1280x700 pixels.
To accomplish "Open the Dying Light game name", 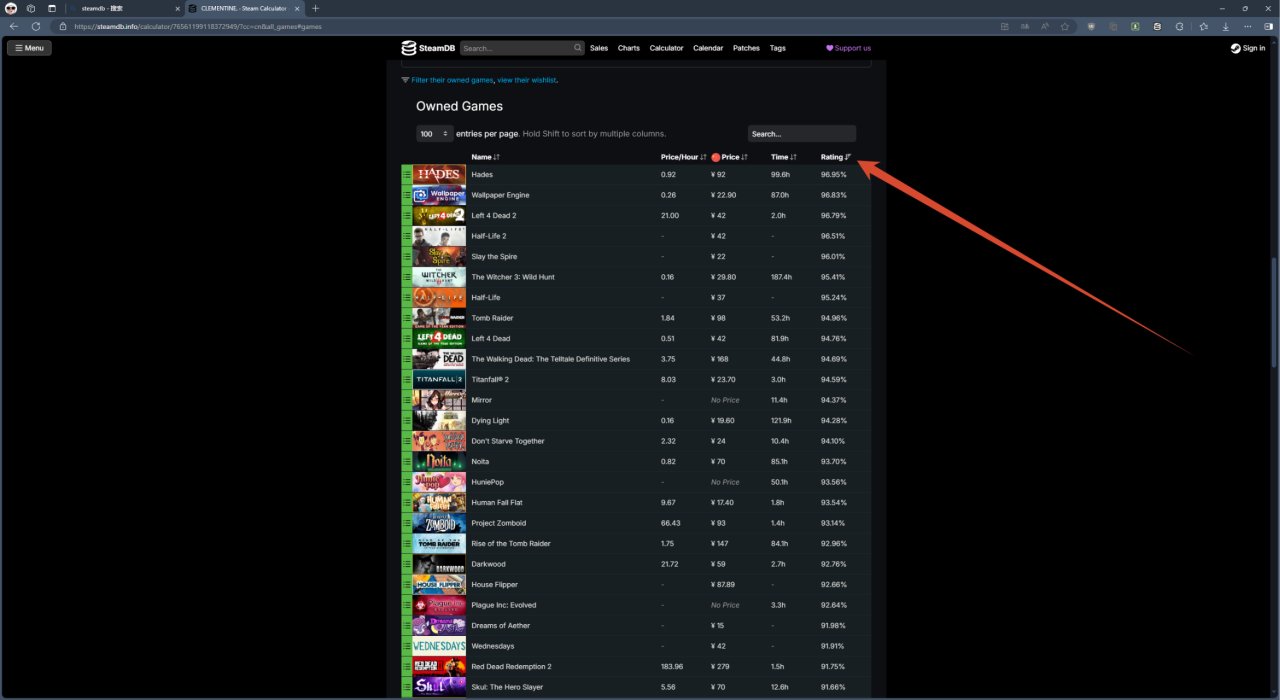I will (490, 421).
